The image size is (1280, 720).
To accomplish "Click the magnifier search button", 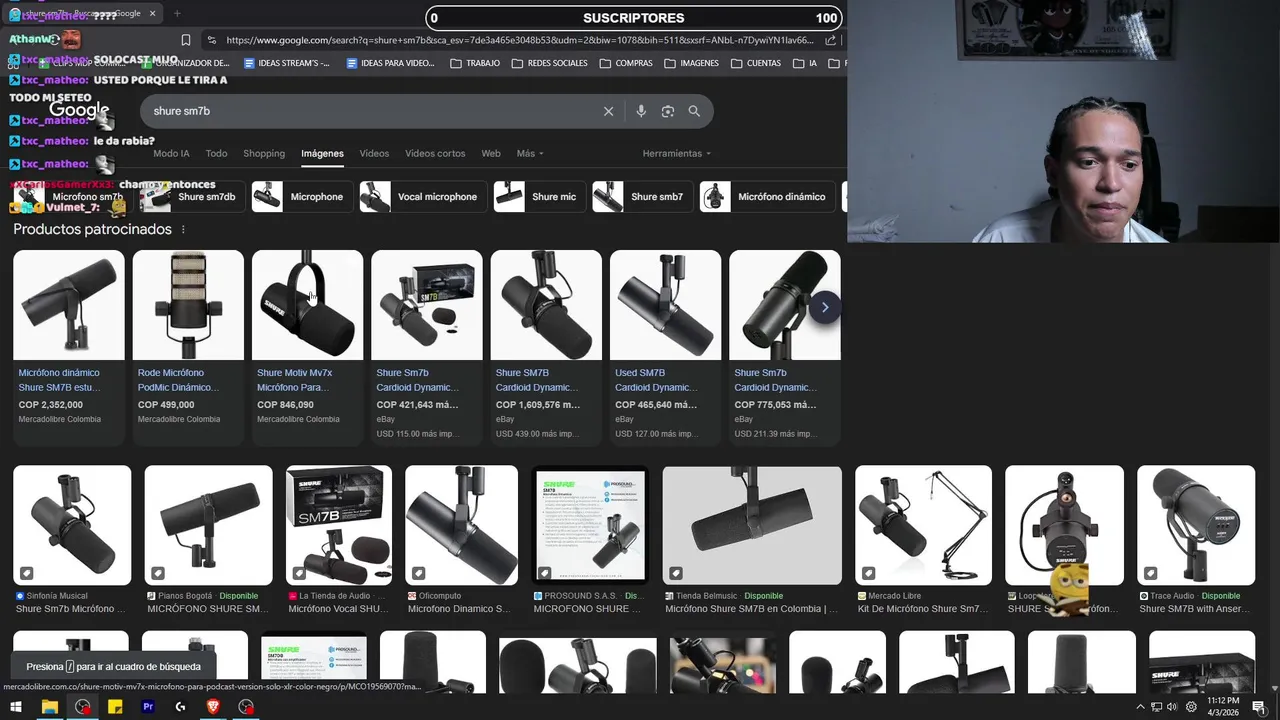I will pyautogui.click(x=694, y=111).
